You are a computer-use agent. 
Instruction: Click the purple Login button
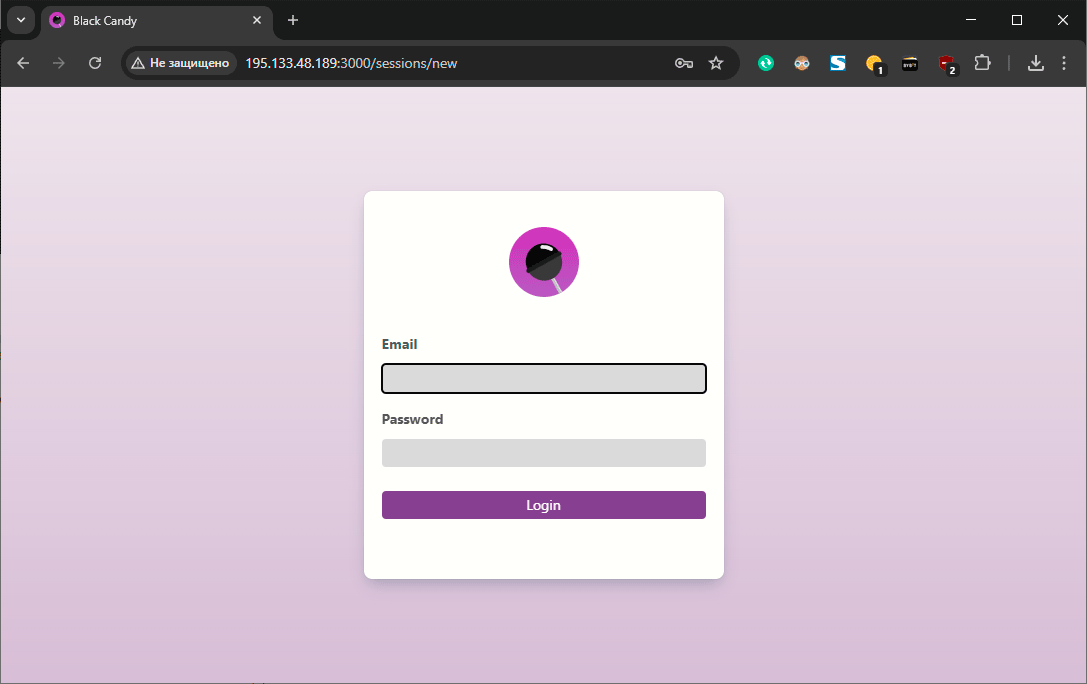point(544,505)
